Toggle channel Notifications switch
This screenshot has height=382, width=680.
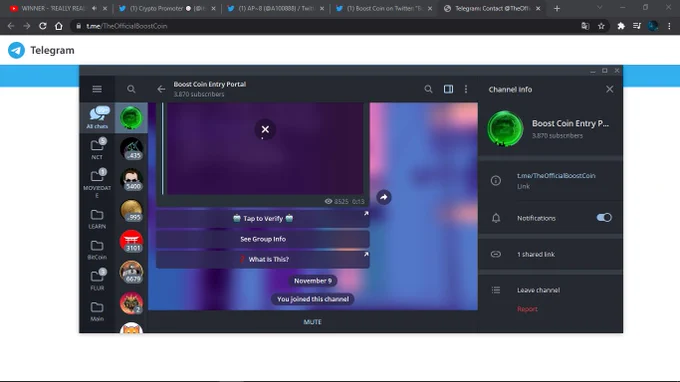point(604,218)
